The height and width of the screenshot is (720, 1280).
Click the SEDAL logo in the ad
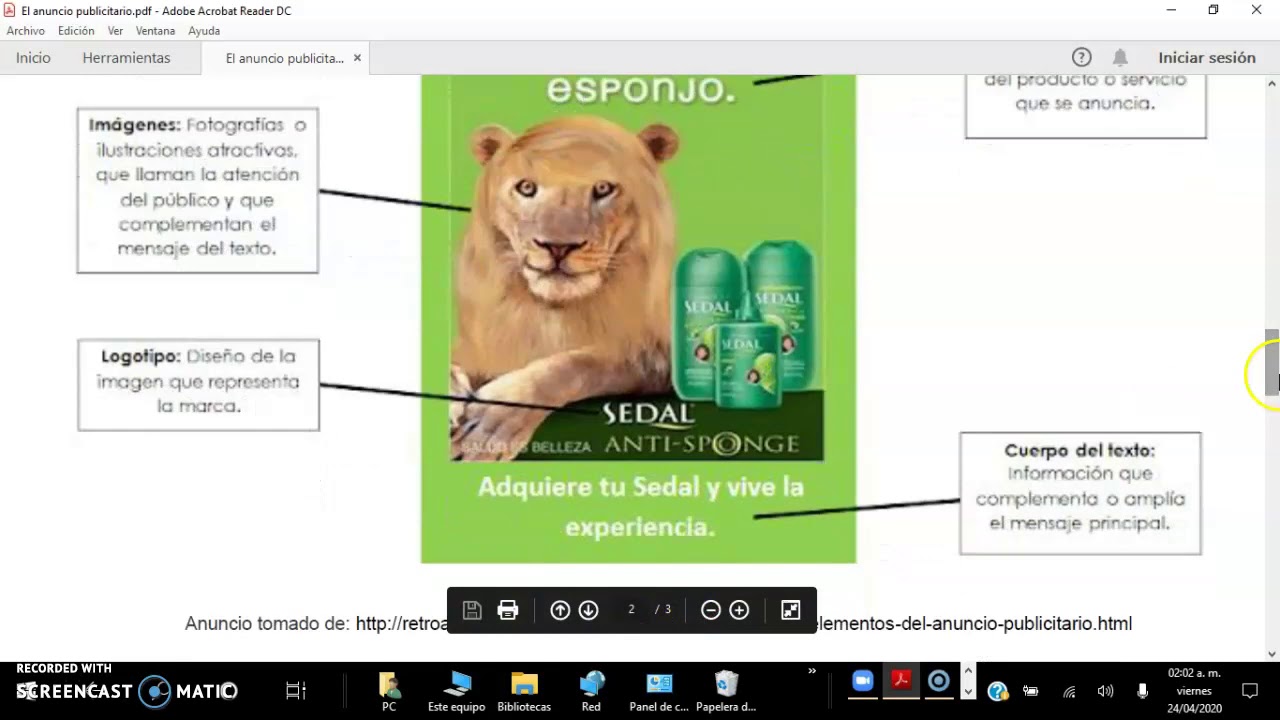coord(647,413)
